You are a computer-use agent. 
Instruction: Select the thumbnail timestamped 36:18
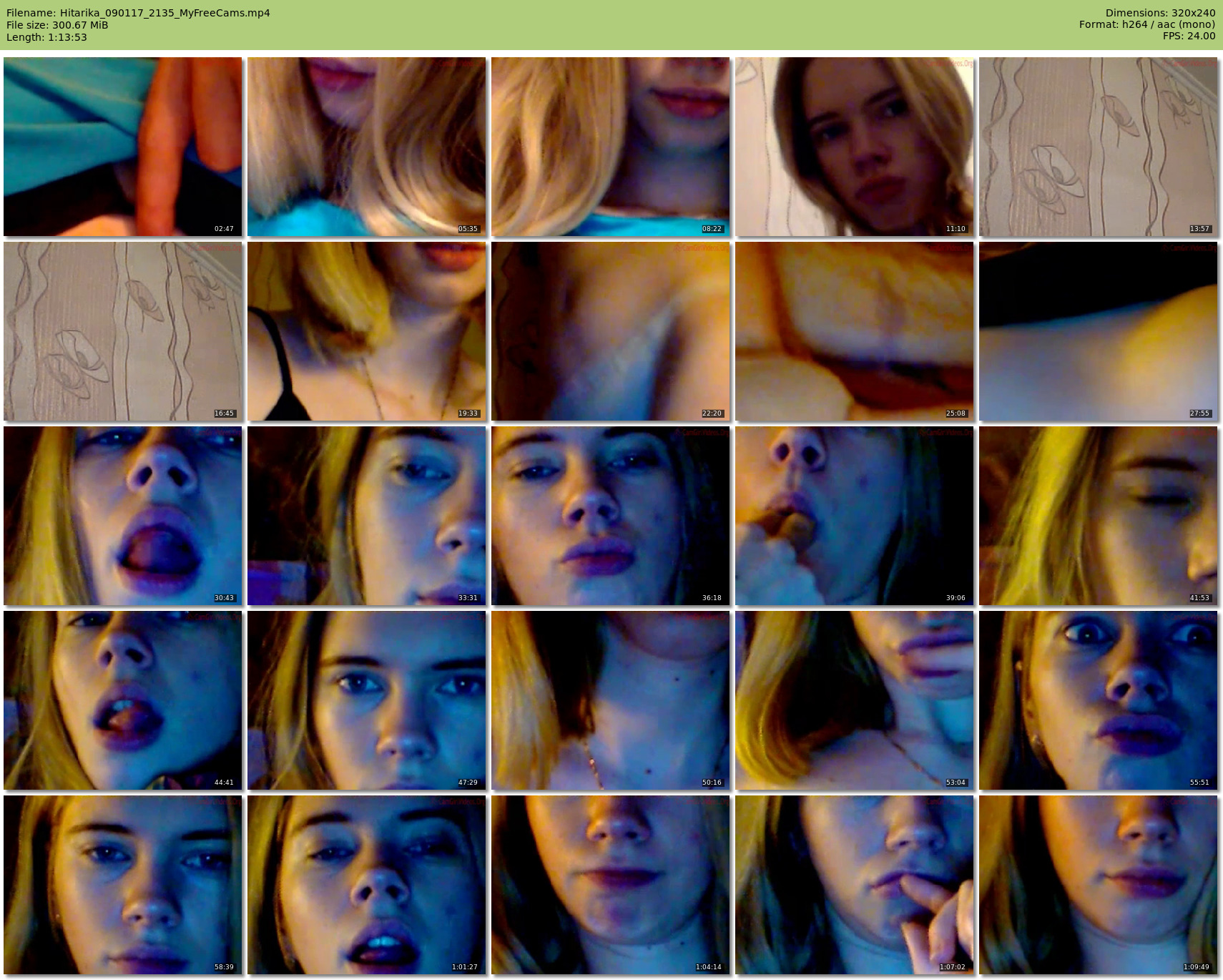tap(610, 516)
